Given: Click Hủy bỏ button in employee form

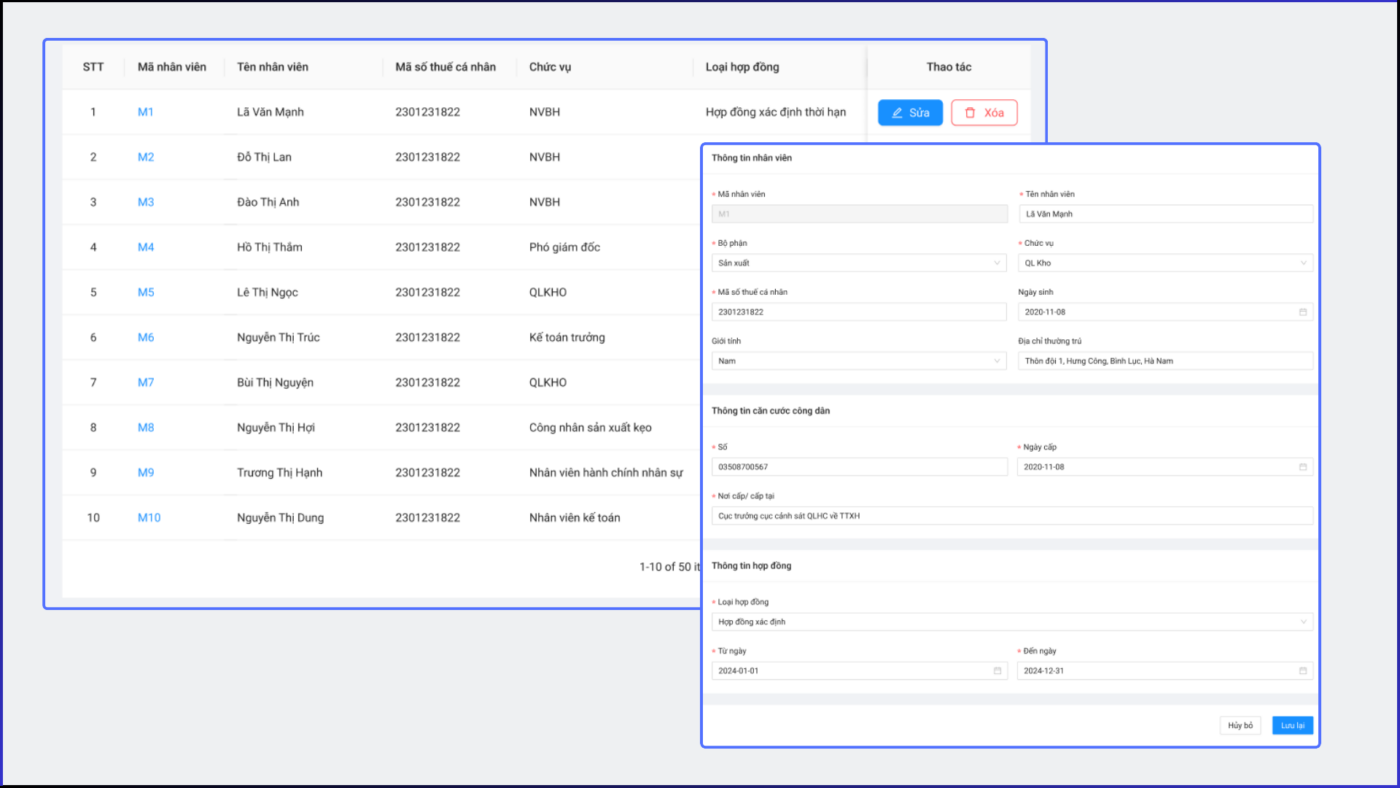Looking at the screenshot, I should tap(1240, 726).
